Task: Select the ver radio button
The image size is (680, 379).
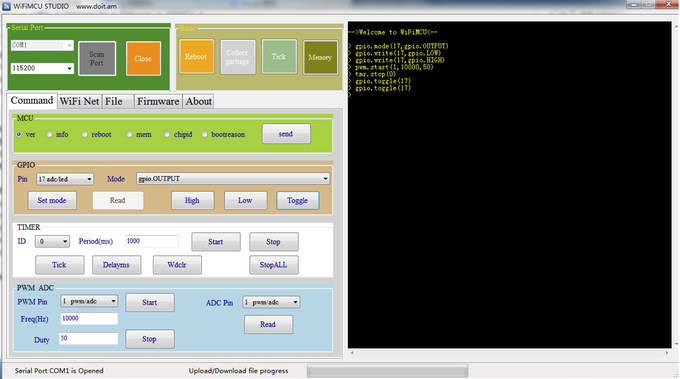Action: pyautogui.click(x=19, y=134)
